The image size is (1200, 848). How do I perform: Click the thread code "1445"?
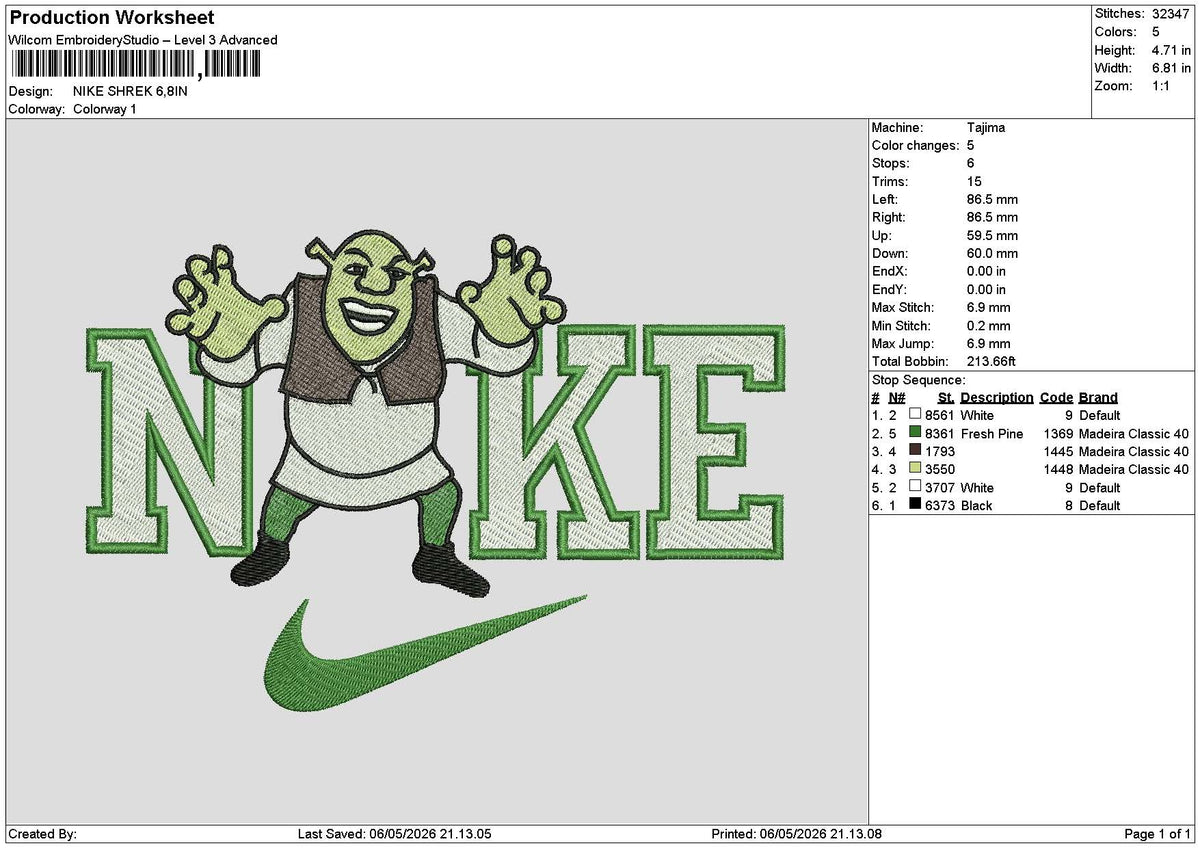coord(1058,451)
